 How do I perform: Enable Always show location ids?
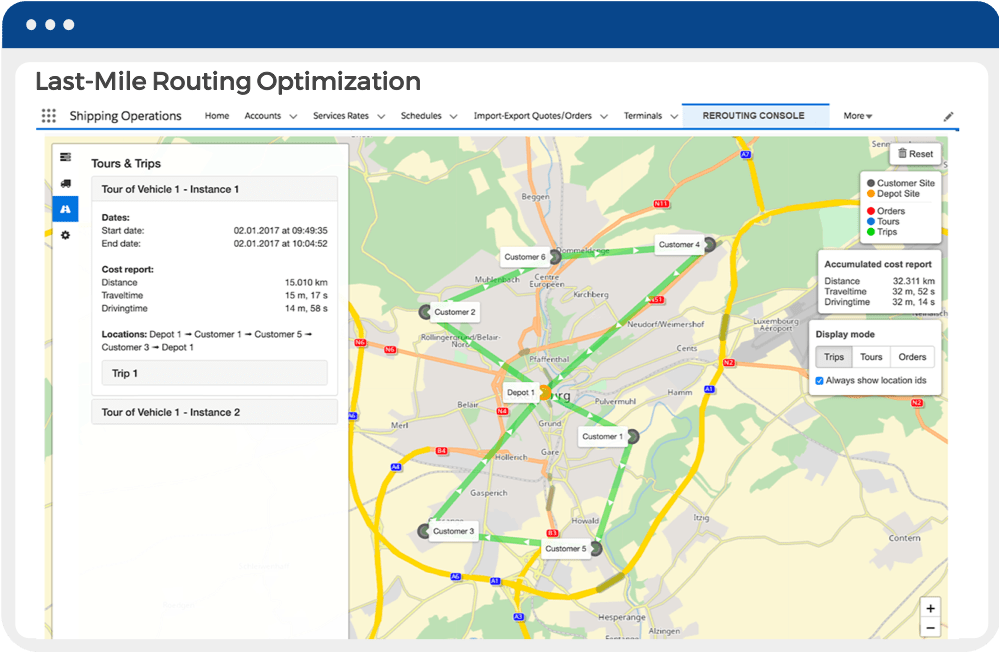pos(819,380)
